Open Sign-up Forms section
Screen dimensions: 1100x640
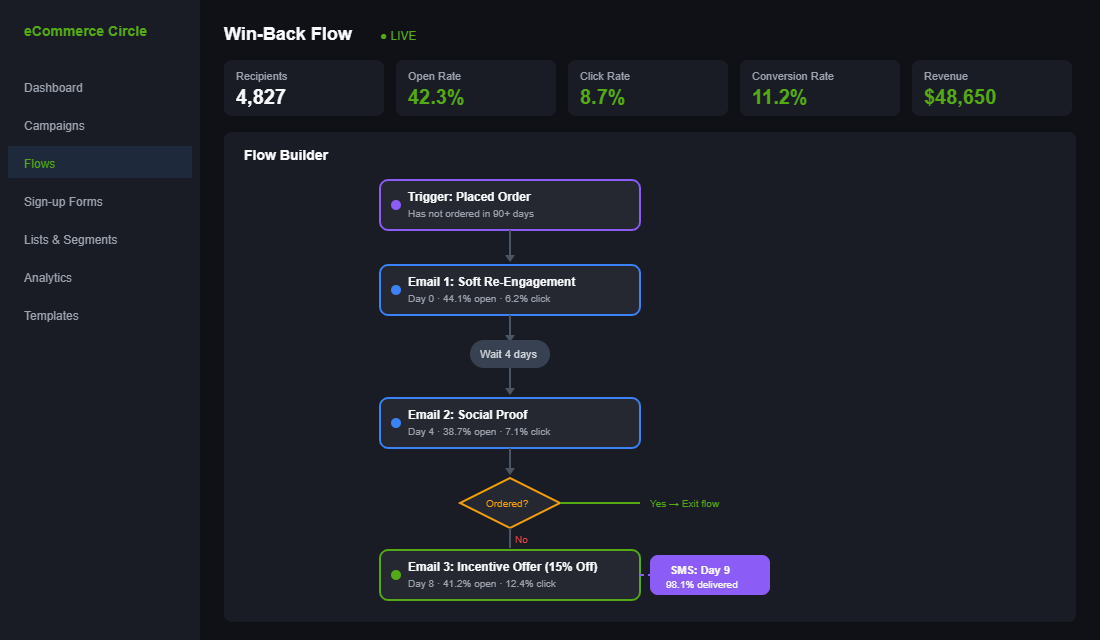click(x=64, y=202)
